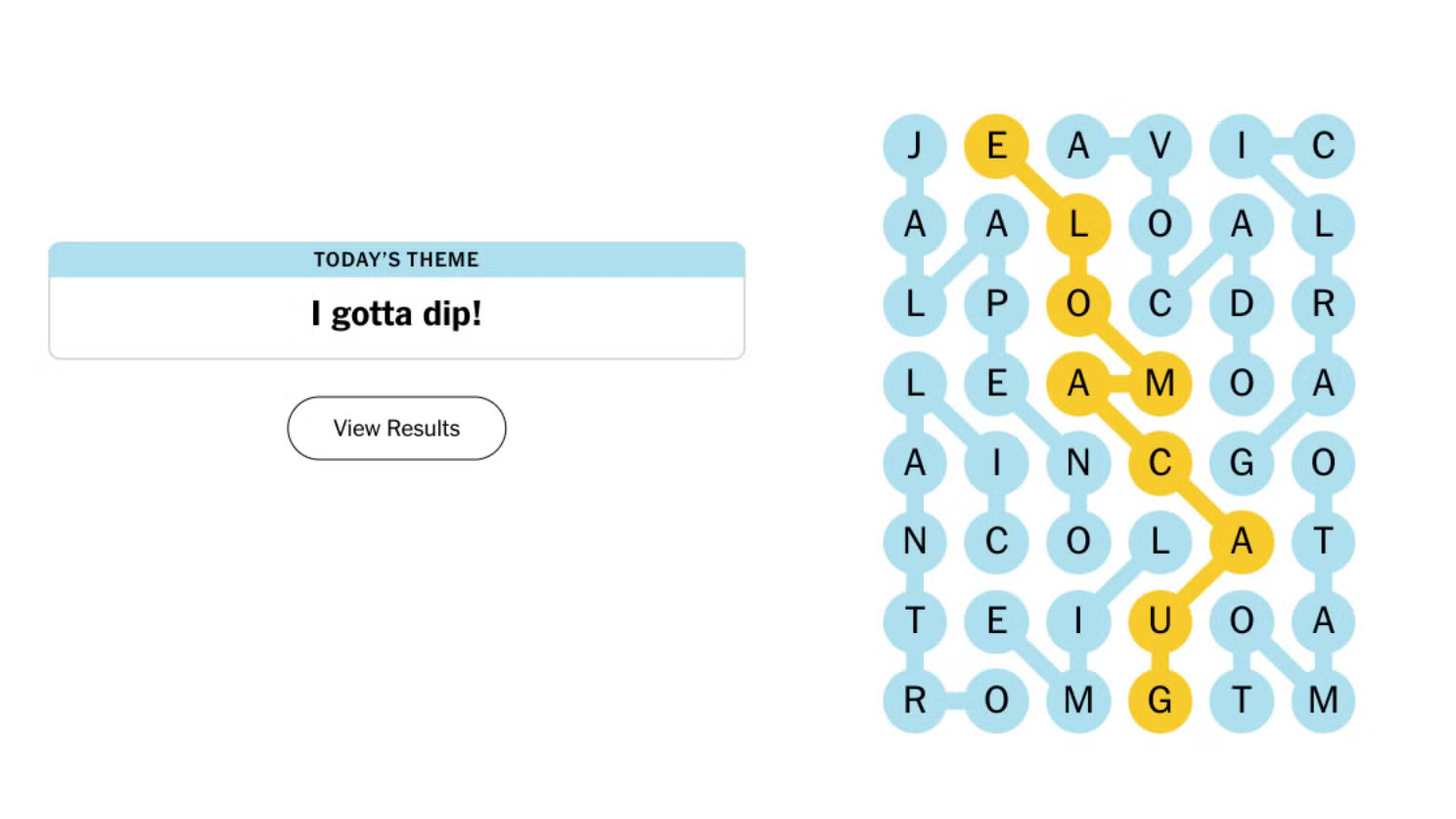Viewport: 1456px width, 819px height.
Task: Click the yellow letter G ending the spangram
Action: [x=1160, y=700]
